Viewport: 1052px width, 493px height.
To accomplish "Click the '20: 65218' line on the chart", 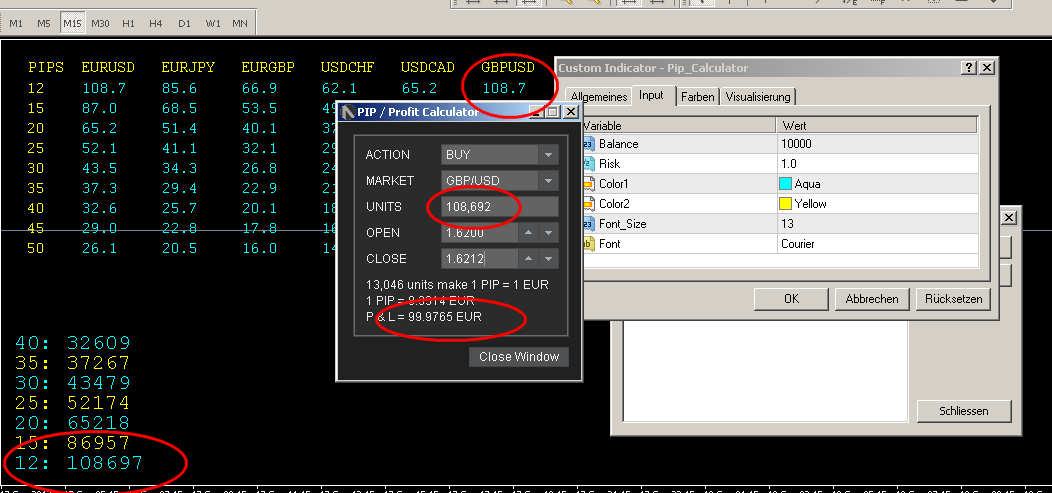I will click(x=72, y=423).
